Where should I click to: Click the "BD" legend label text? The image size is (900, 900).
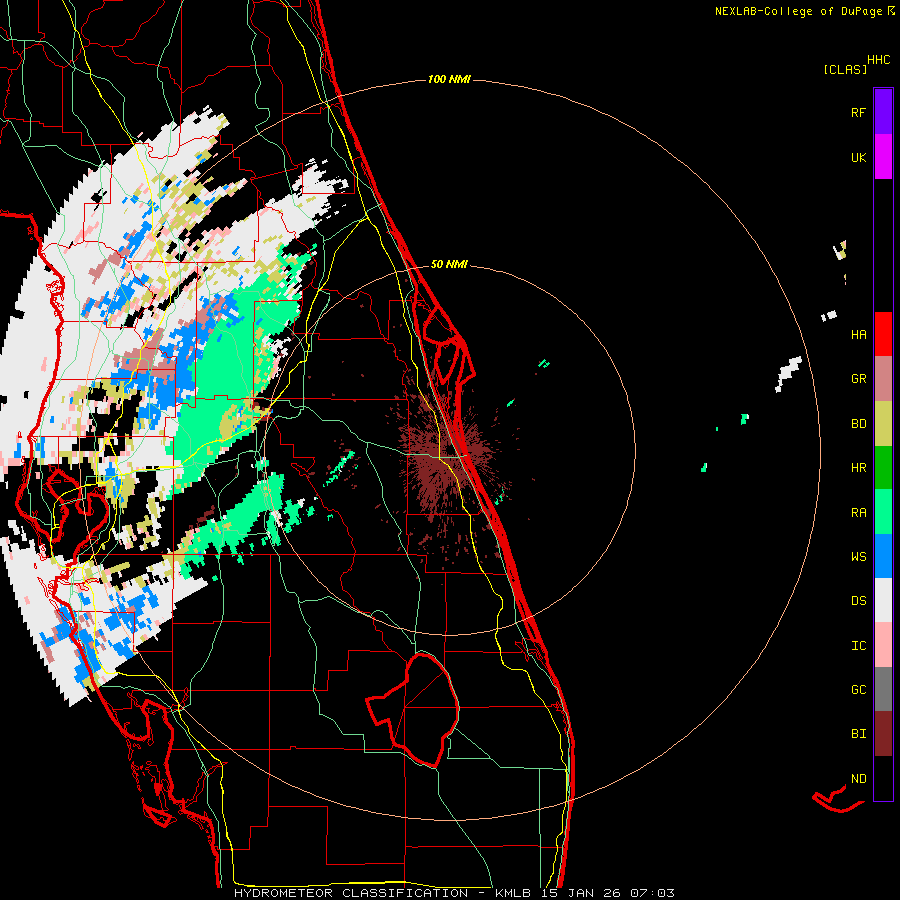[x=858, y=424]
